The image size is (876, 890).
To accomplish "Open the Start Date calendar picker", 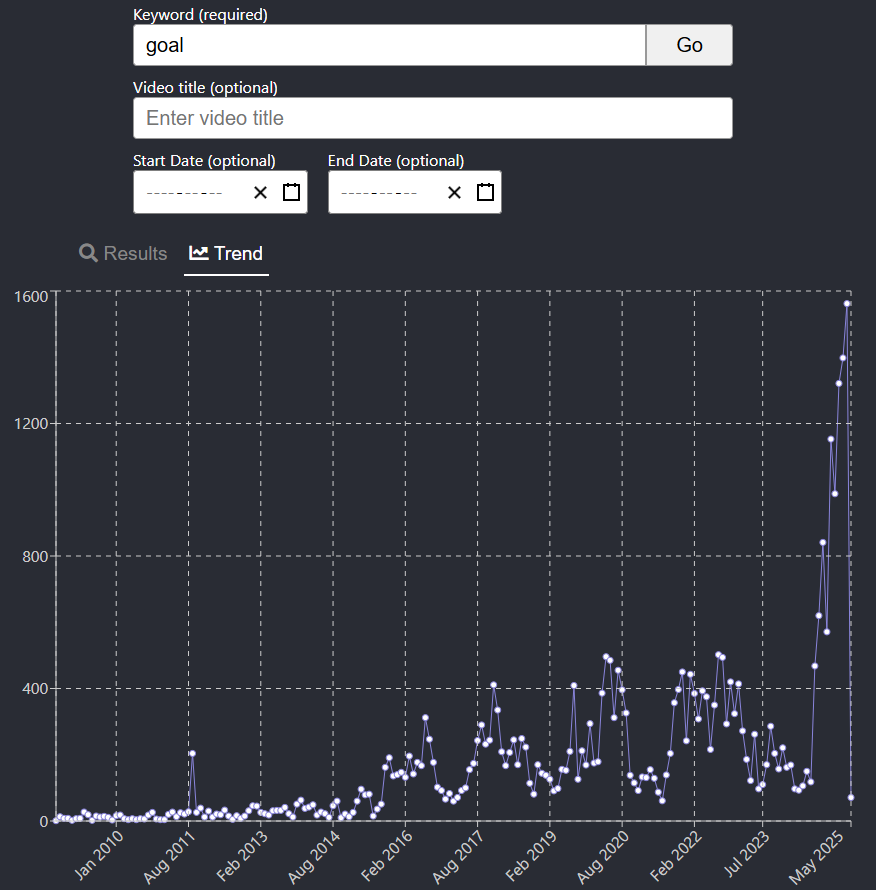I will pyautogui.click(x=291, y=192).
